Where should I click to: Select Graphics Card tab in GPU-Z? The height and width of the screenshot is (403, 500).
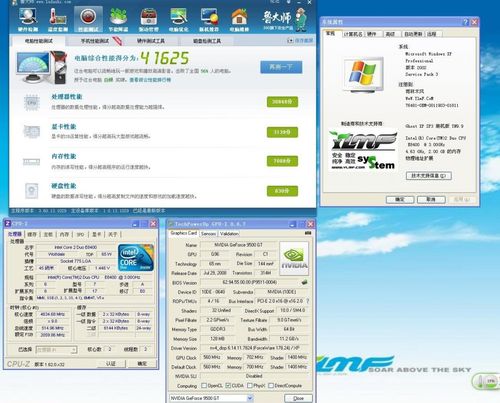(x=184, y=233)
